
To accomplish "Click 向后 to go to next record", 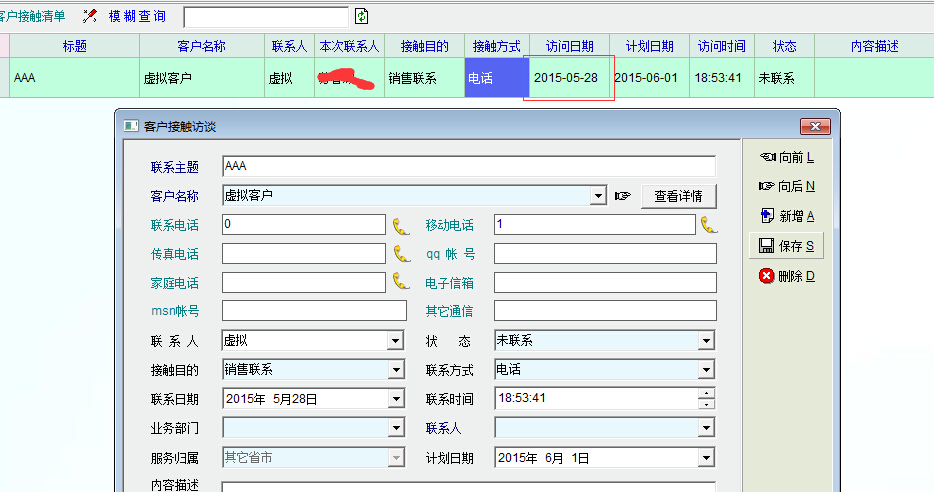I will pos(786,186).
